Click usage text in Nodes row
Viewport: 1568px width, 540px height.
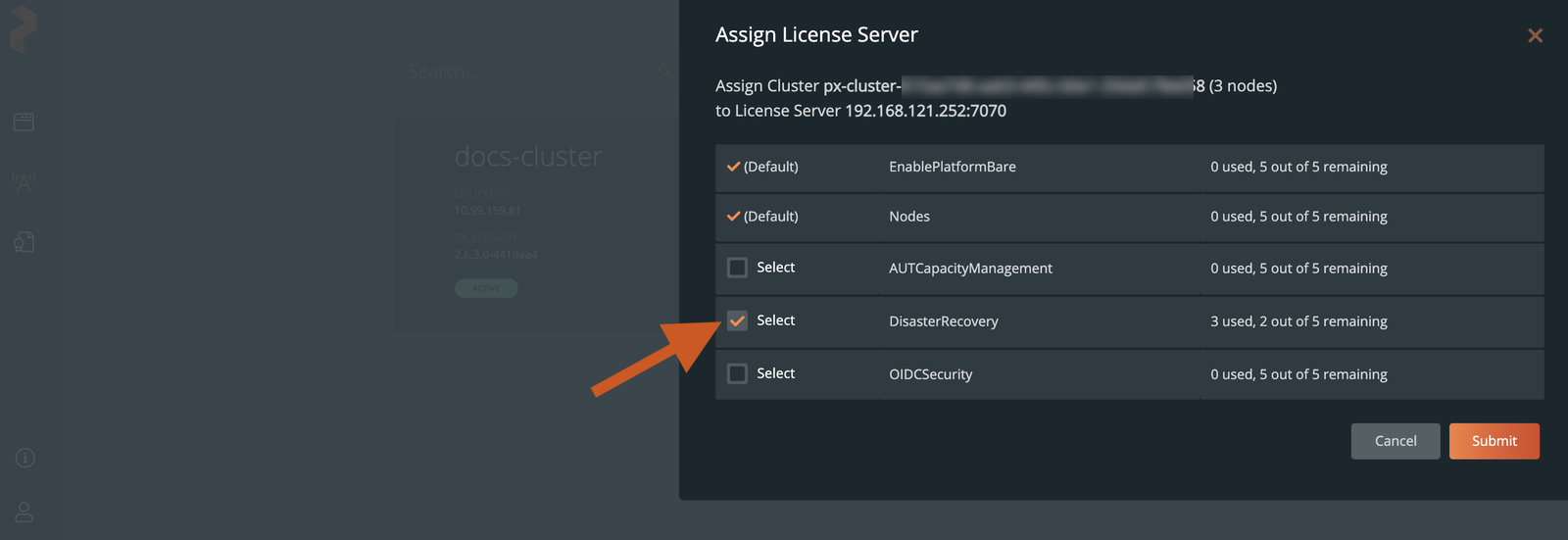(1298, 217)
